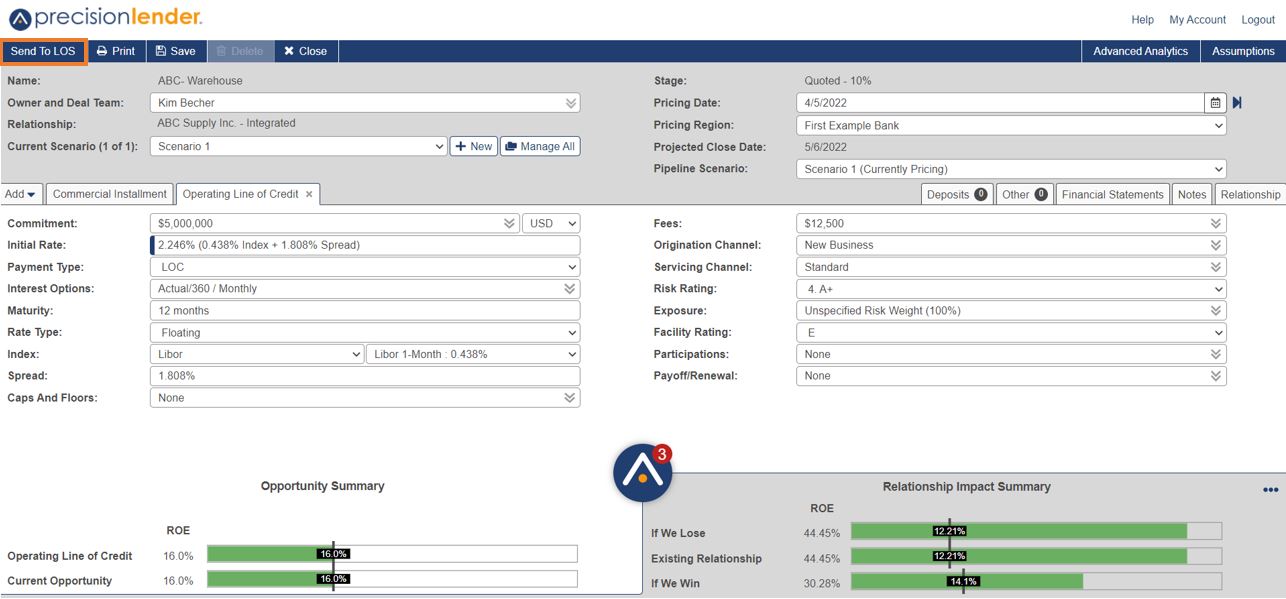
Task: Print the opportunity
Action: click(116, 51)
